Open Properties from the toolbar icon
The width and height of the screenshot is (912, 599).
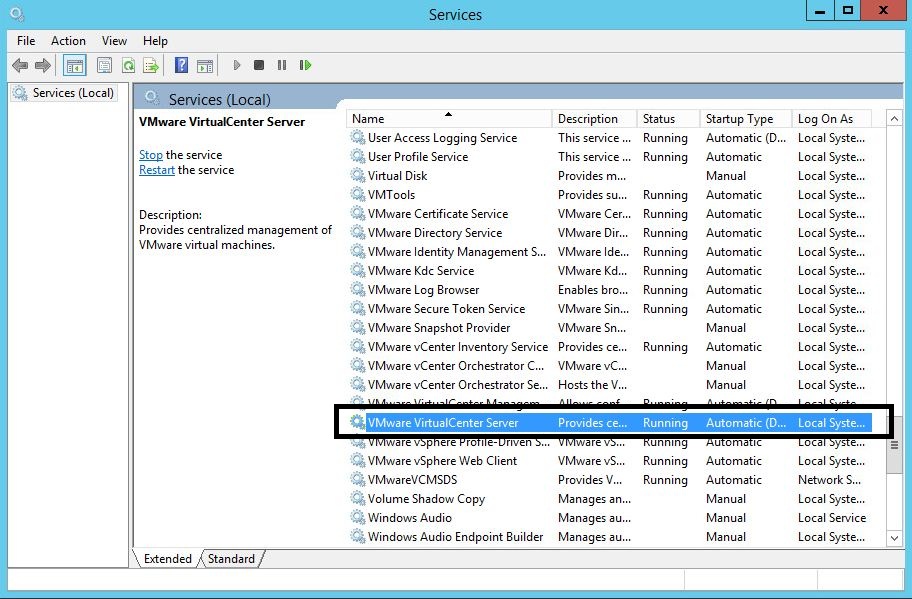[104, 66]
